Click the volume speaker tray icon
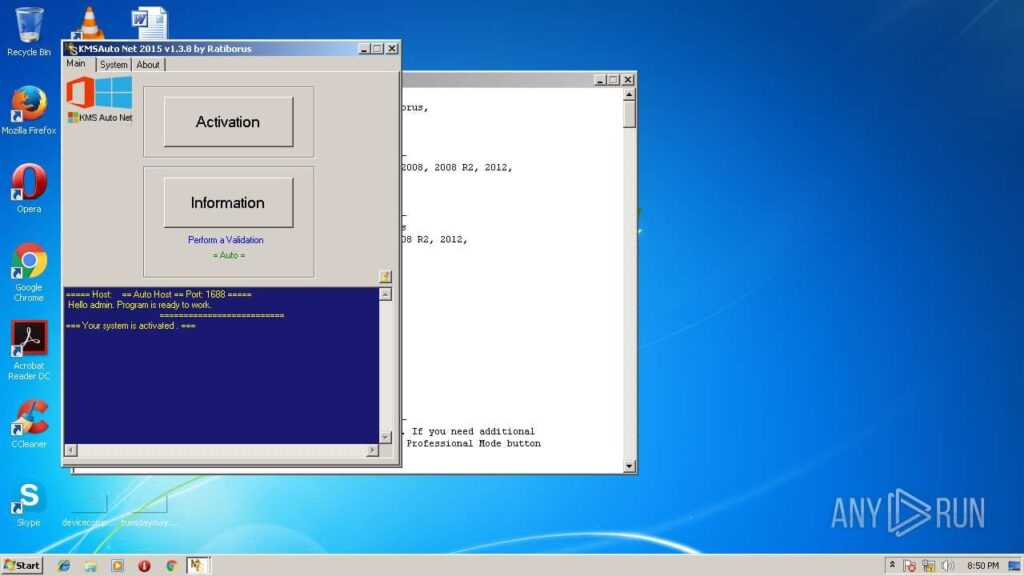This screenshot has width=1024, height=576. (948, 566)
